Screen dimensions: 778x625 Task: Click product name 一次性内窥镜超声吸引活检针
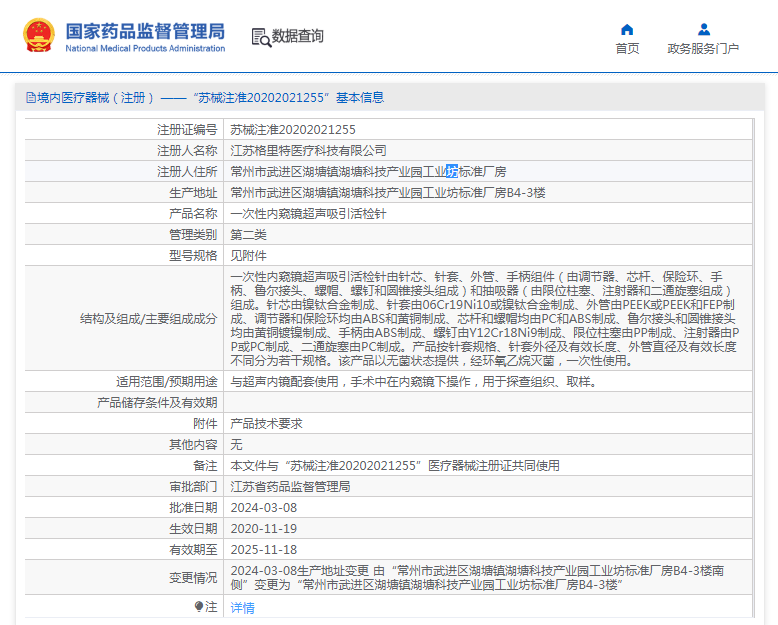(x=308, y=214)
